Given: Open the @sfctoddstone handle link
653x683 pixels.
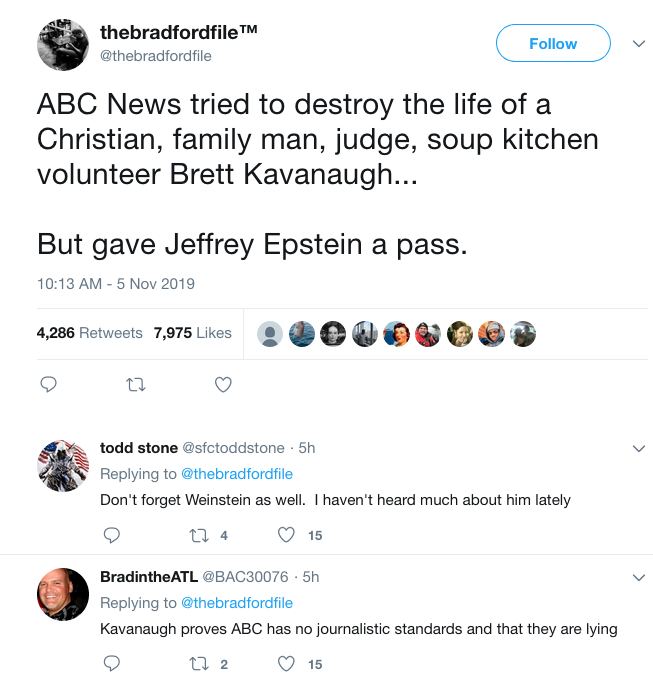Looking at the screenshot, I should (232, 448).
